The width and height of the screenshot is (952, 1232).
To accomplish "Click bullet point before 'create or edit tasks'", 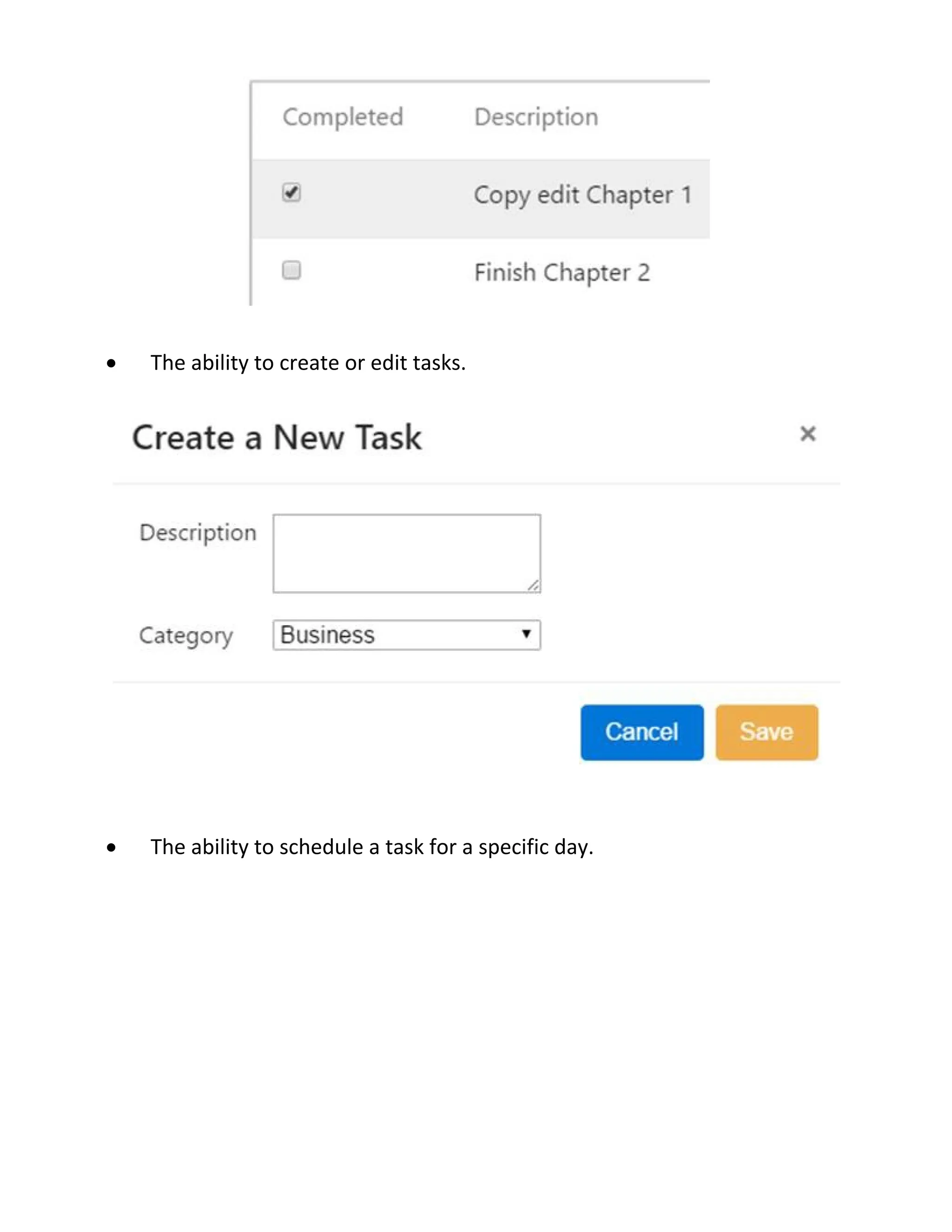I will 111,364.
